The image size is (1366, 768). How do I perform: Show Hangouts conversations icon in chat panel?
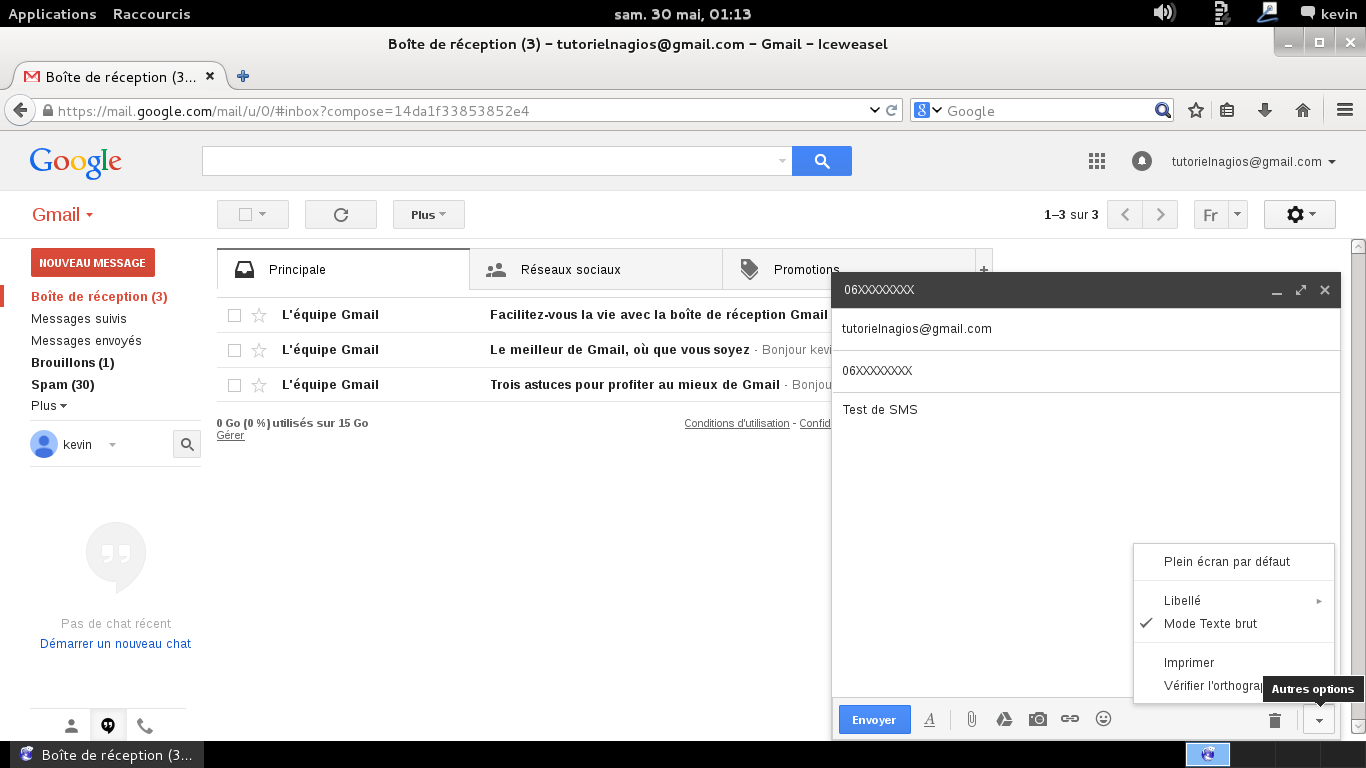click(x=108, y=726)
